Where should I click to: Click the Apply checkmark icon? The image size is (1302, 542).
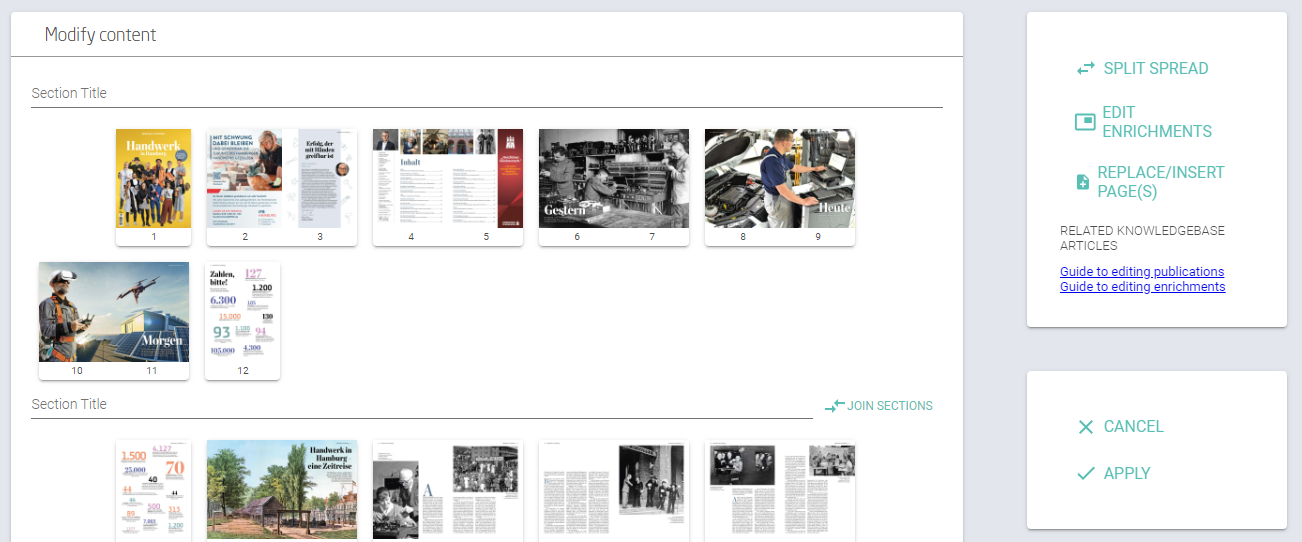[1085, 474]
